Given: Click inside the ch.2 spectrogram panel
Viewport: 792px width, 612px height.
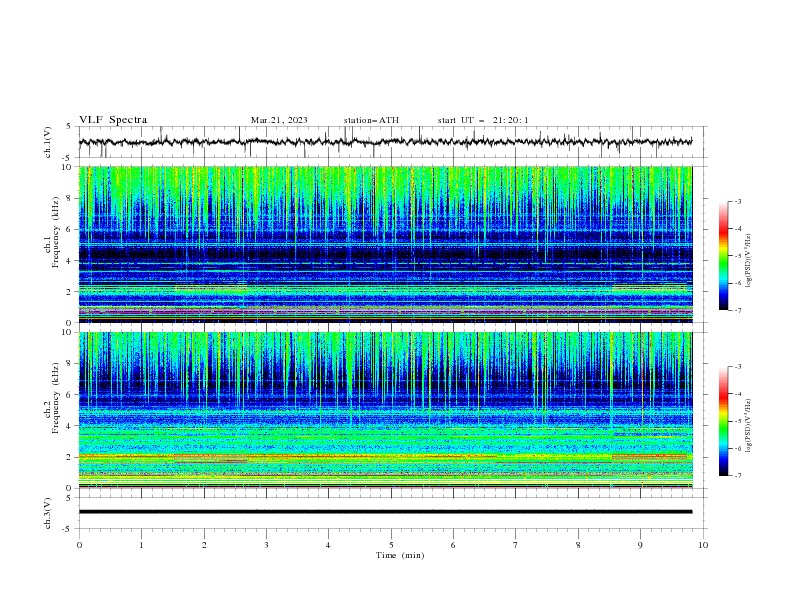Looking at the screenshot, I should (385, 410).
